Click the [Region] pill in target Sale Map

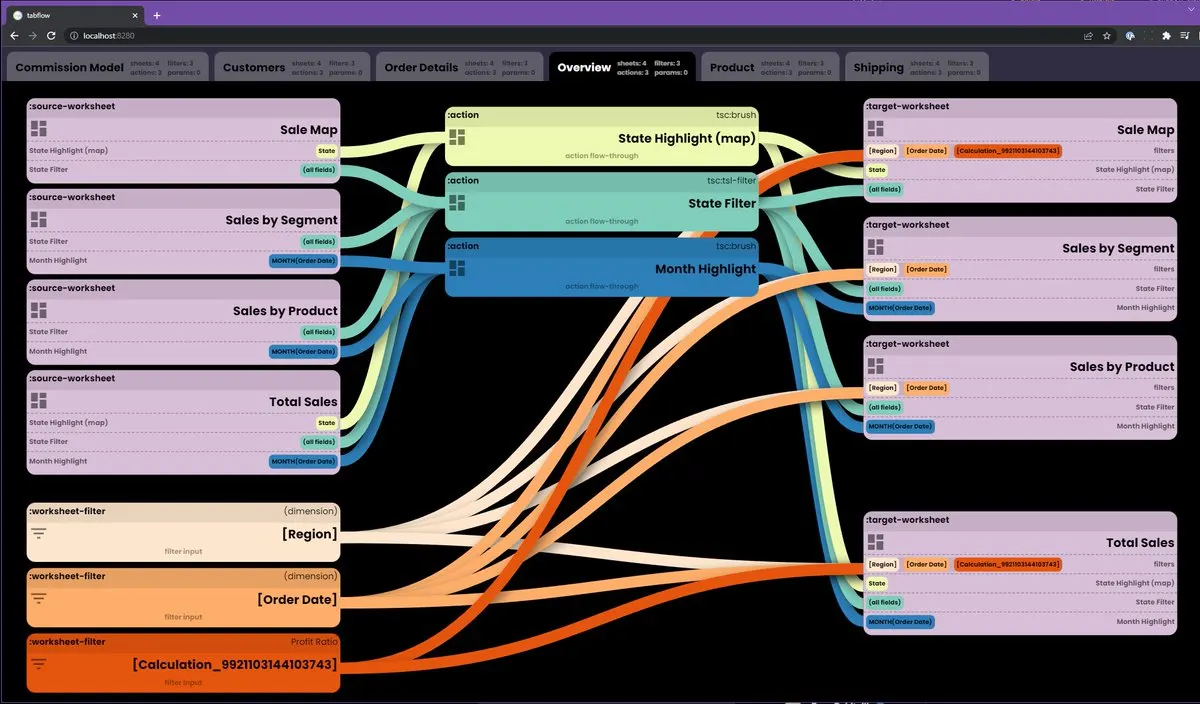(x=882, y=151)
